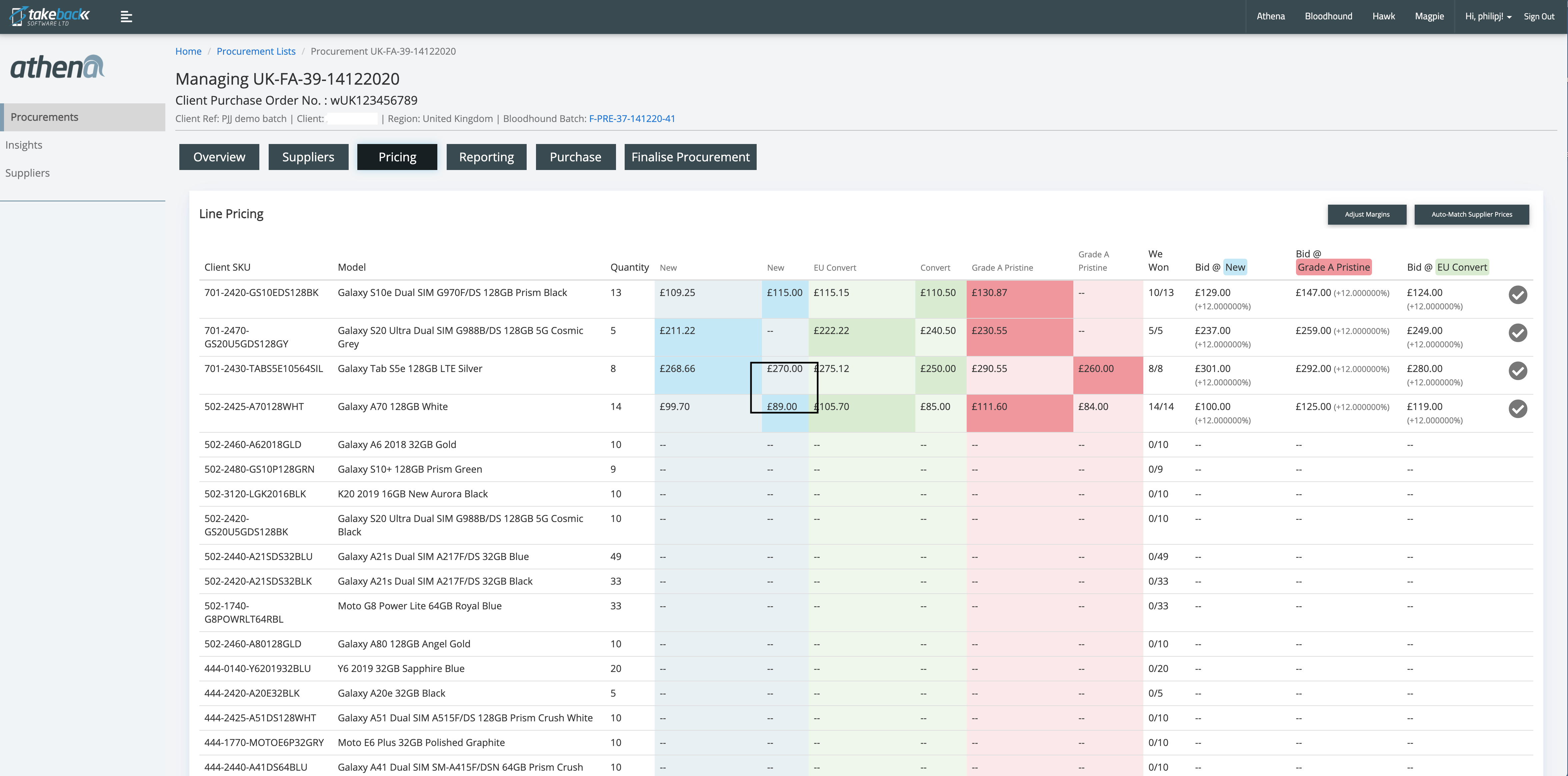Viewport: 1568px width, 776px height.
Task: Click SKU 502-2425-A70128WHT
Action: point(254,407)
